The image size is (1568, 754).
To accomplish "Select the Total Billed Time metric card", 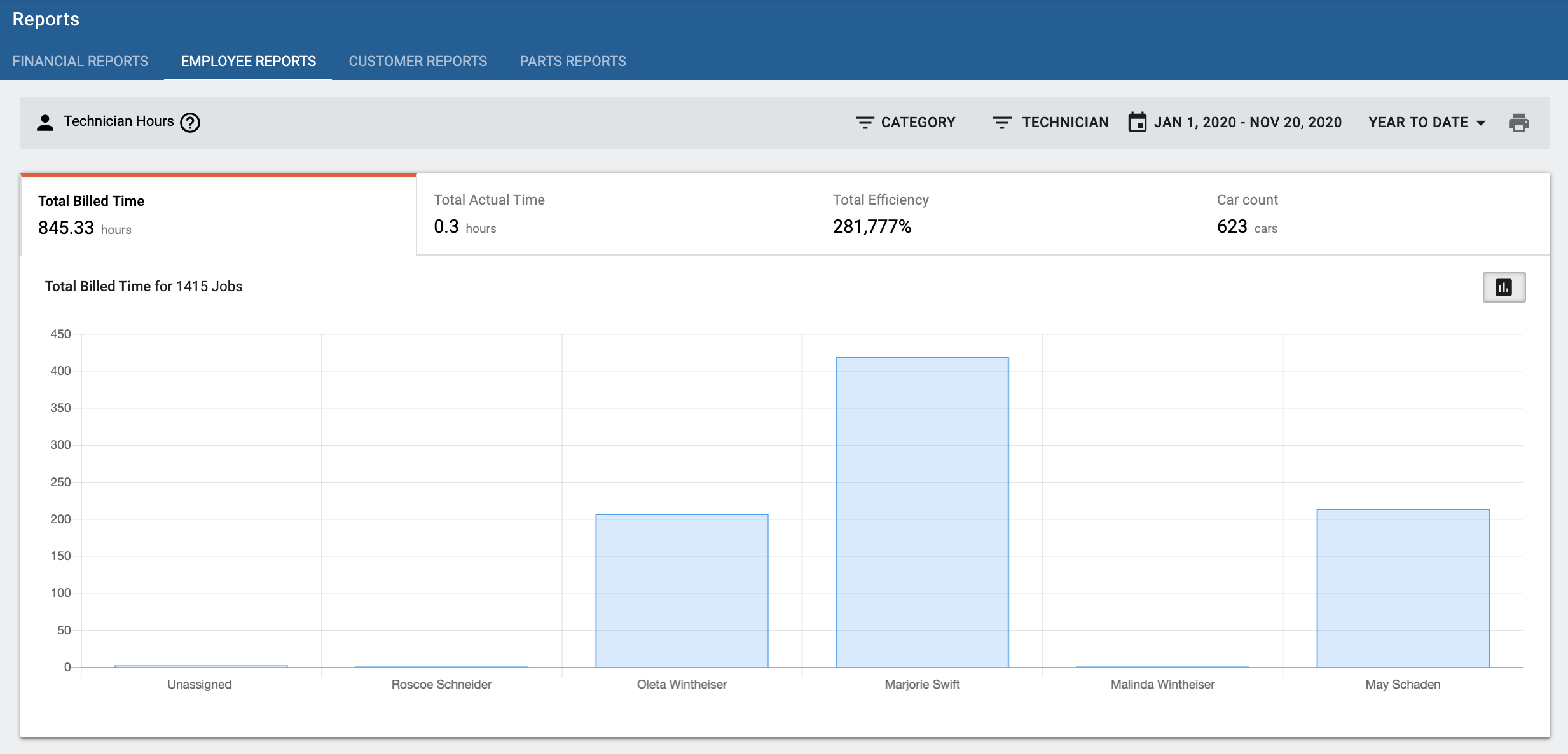I will click(219, 215).
